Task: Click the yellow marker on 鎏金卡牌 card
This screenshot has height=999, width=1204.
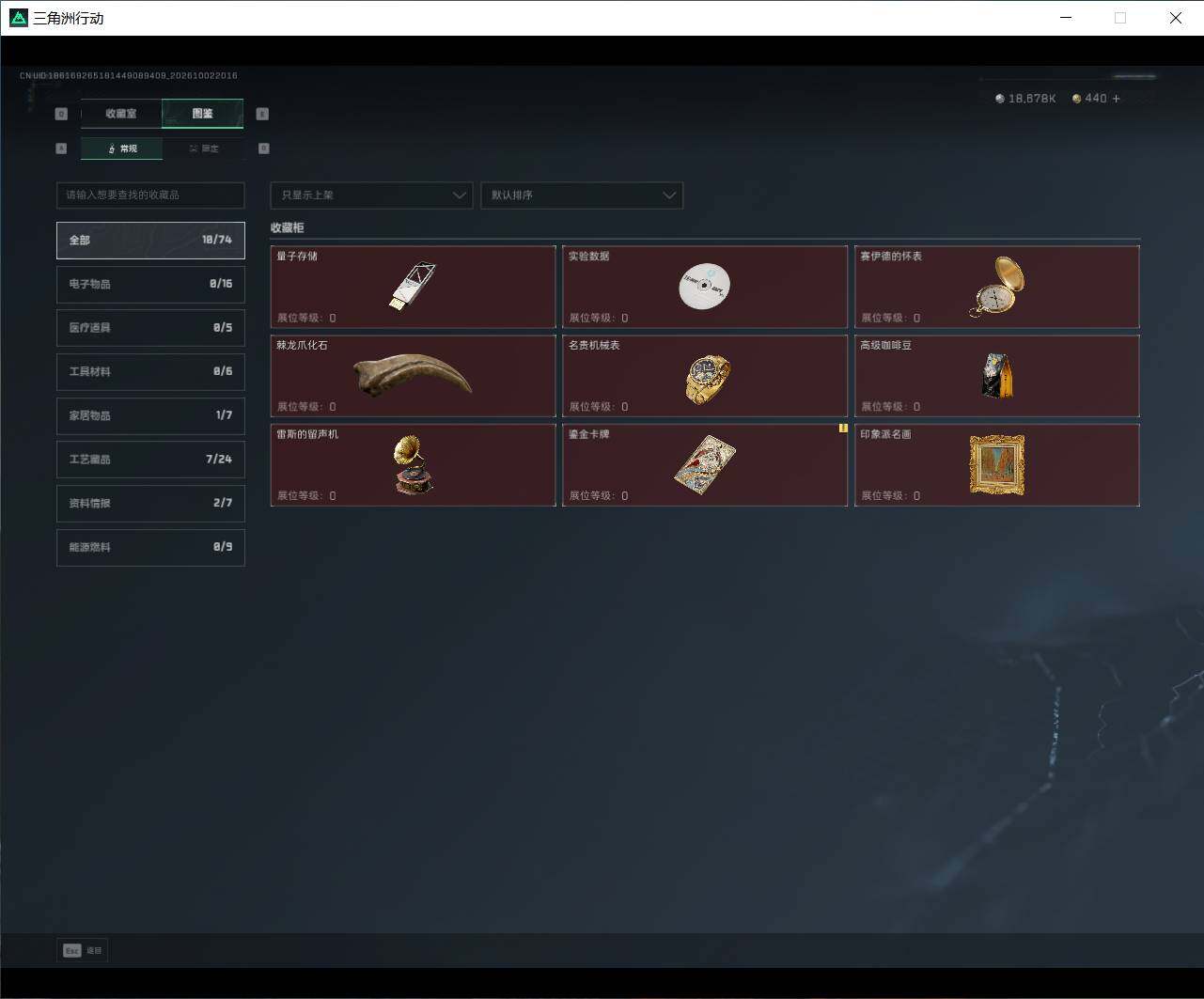Action: point(843,428)
